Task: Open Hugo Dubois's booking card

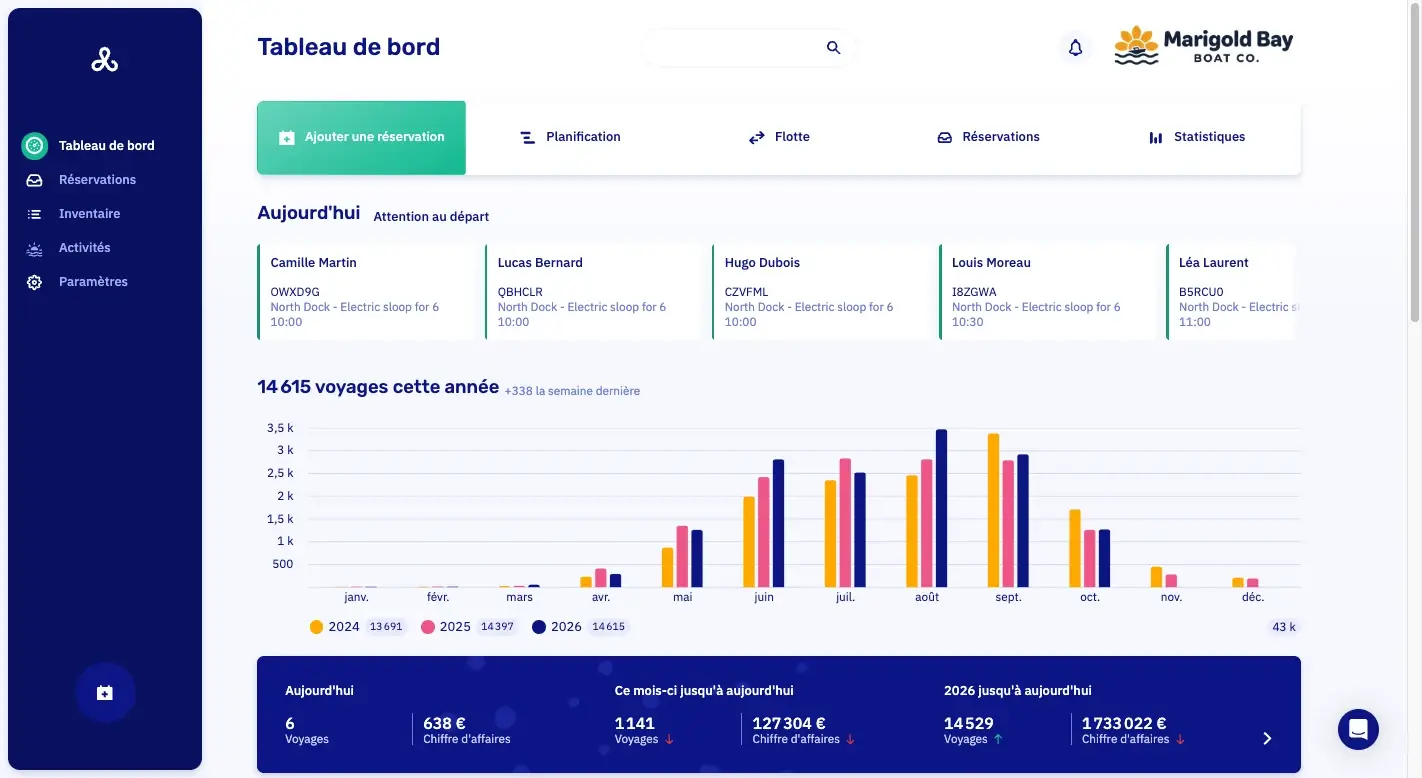Action: point(820,292)
